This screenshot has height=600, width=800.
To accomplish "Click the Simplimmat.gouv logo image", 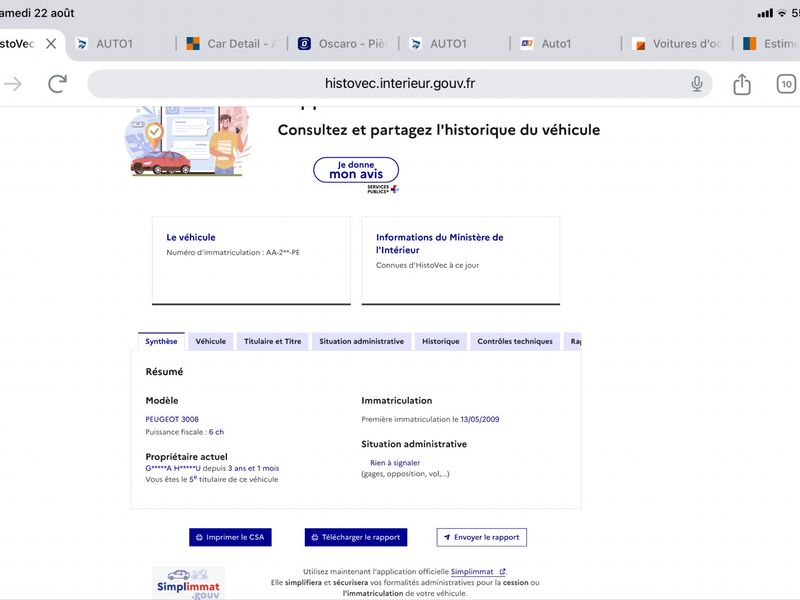I will coord(188,584).
